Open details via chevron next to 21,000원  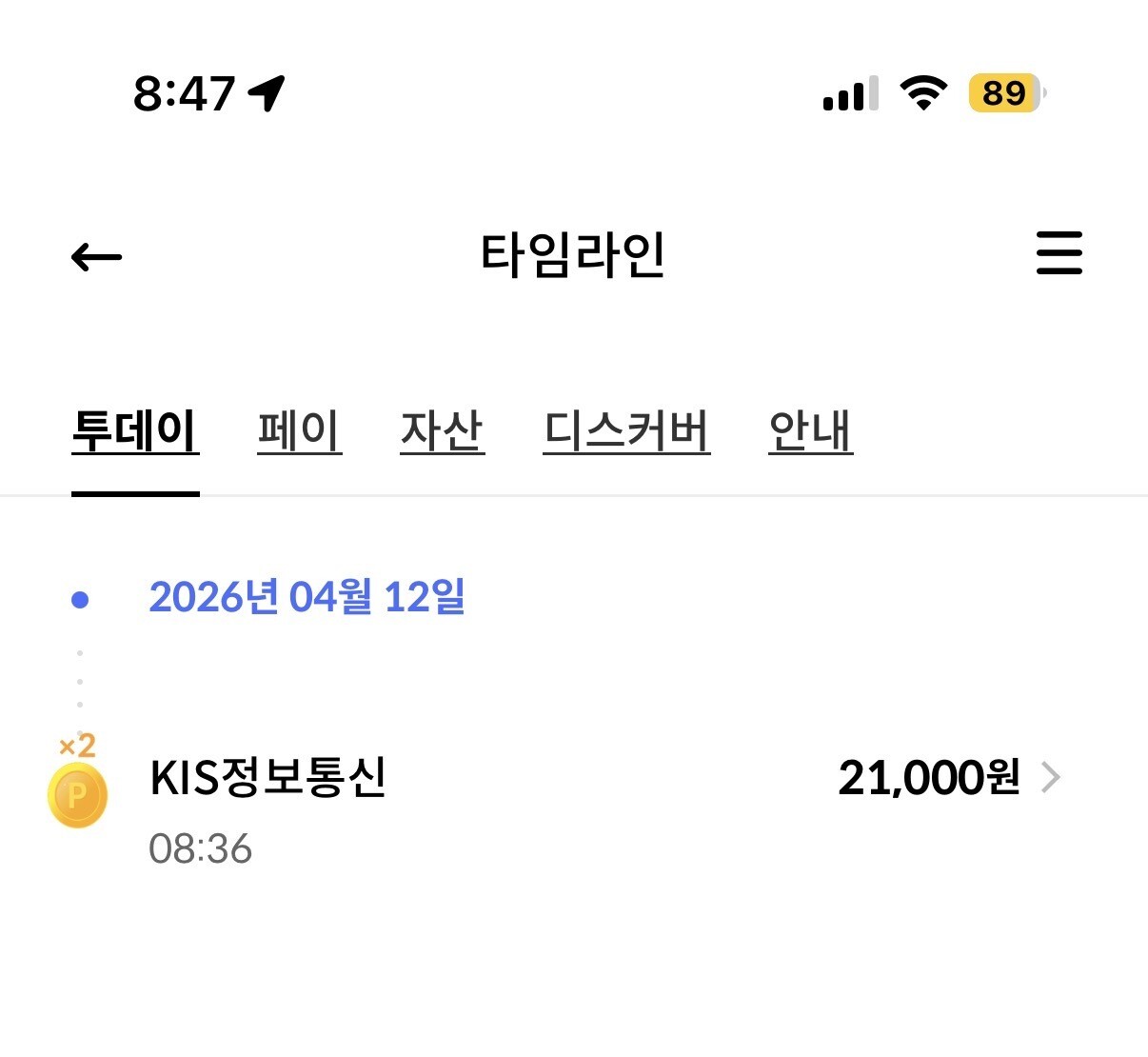[x=1051, y=777]
